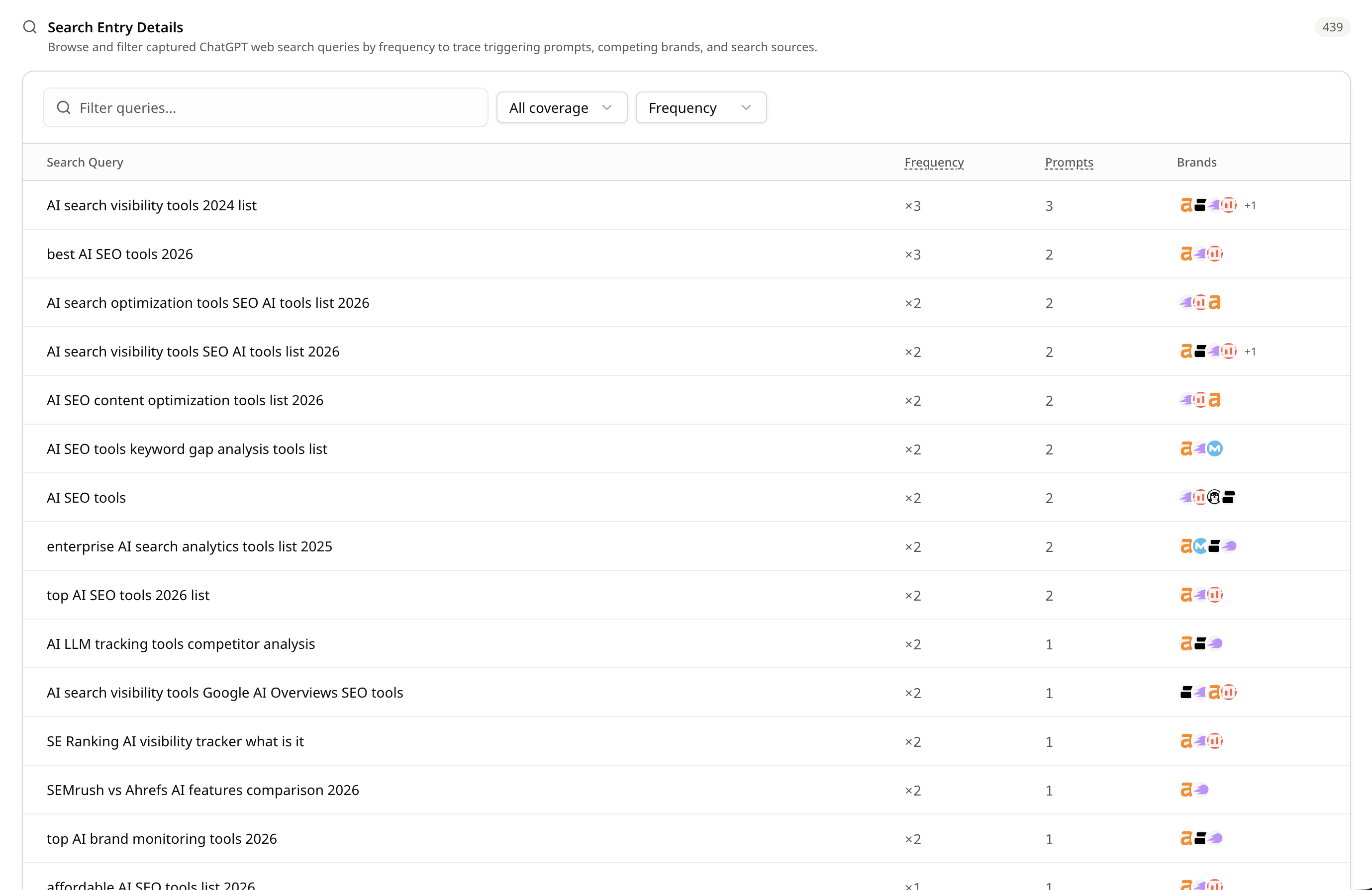Click black stacked-bars brand icon in '2024 list' row
Image resolution: width=1372 pixels, height=890 pixels.
1200,205
